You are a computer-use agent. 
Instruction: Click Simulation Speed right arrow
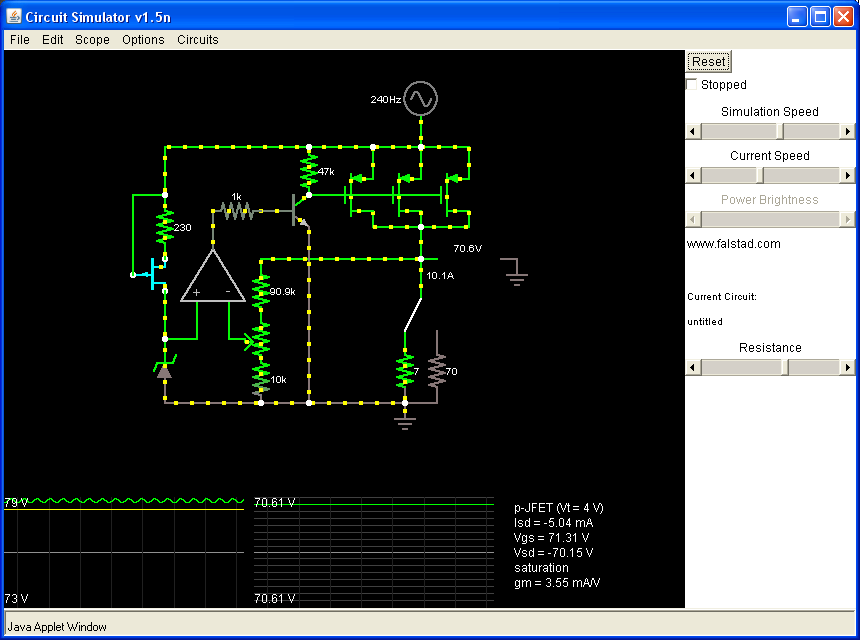847,131
